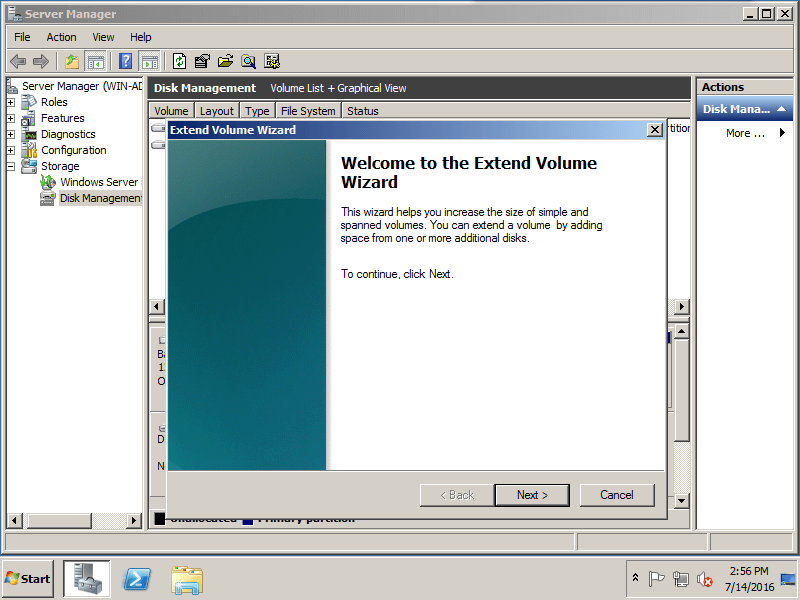Click the disabled Back wizard button
Image resolution: width=800 pixels, height=600 pixels.
point(457,495)
